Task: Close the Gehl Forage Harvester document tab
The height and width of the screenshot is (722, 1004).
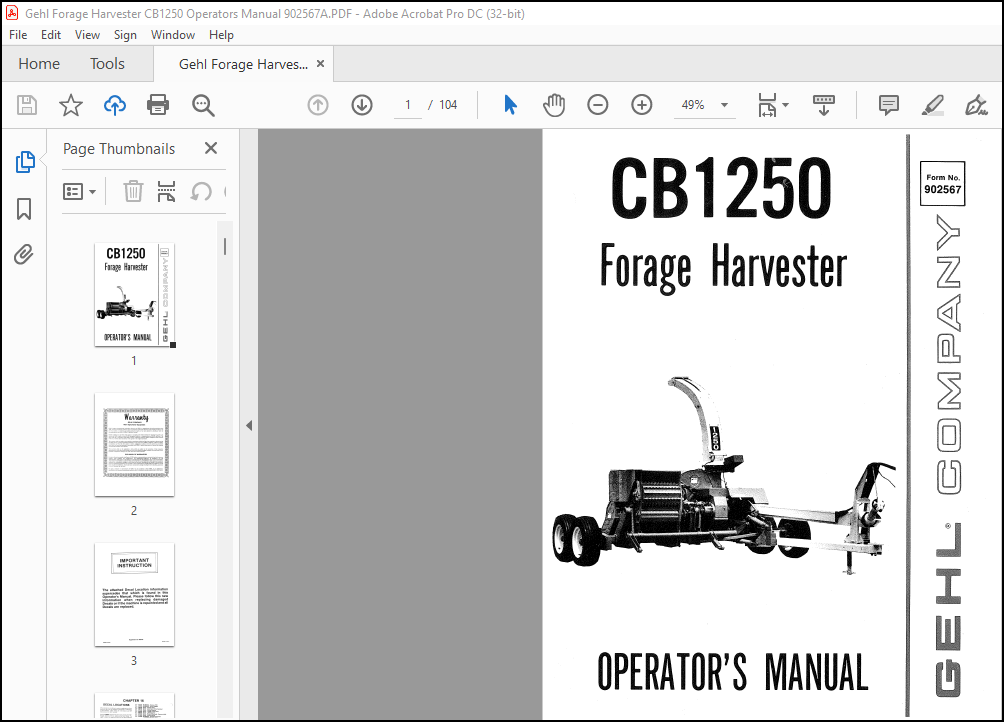Action: click(x=320, y=64)
